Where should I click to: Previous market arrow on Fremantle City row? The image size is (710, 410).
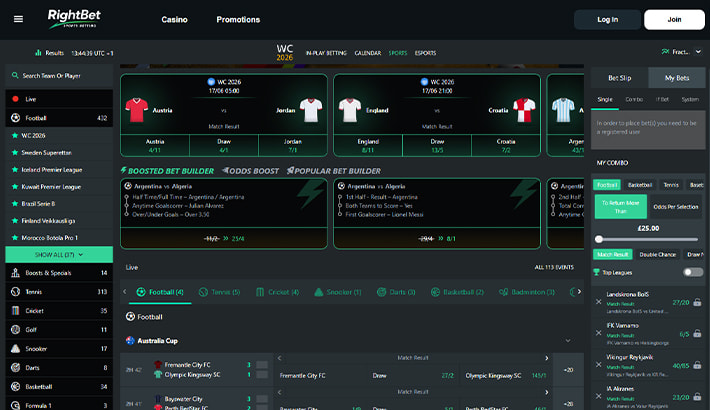[279, 358]
